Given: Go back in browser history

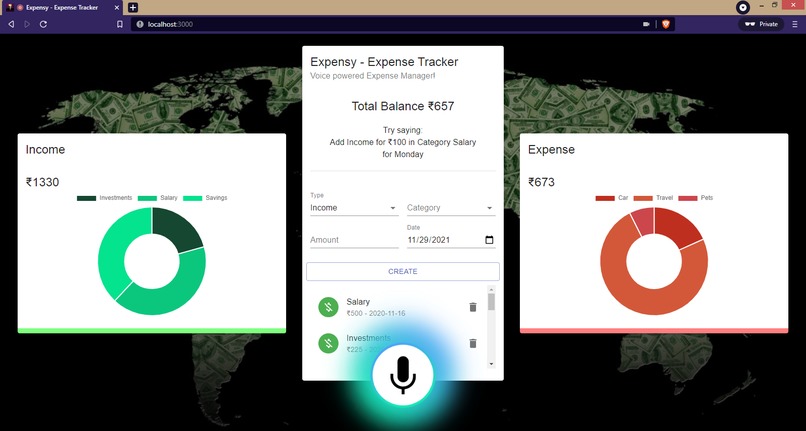Looking at the screenshot, I should pos(11,24).
